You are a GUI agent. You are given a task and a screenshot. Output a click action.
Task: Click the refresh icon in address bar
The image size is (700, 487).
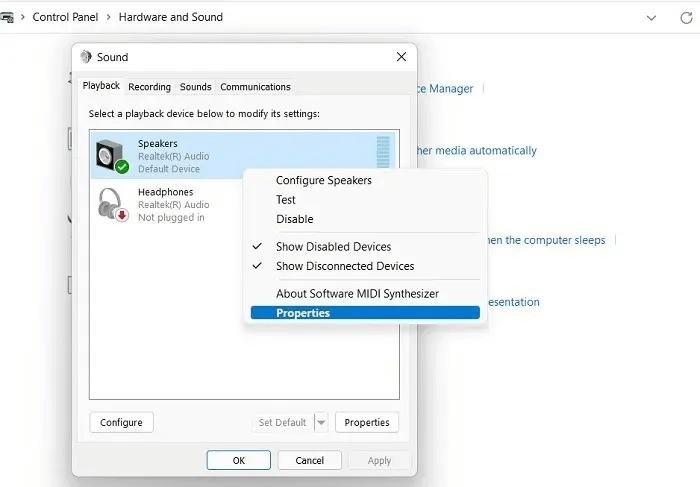click(686, 17)
